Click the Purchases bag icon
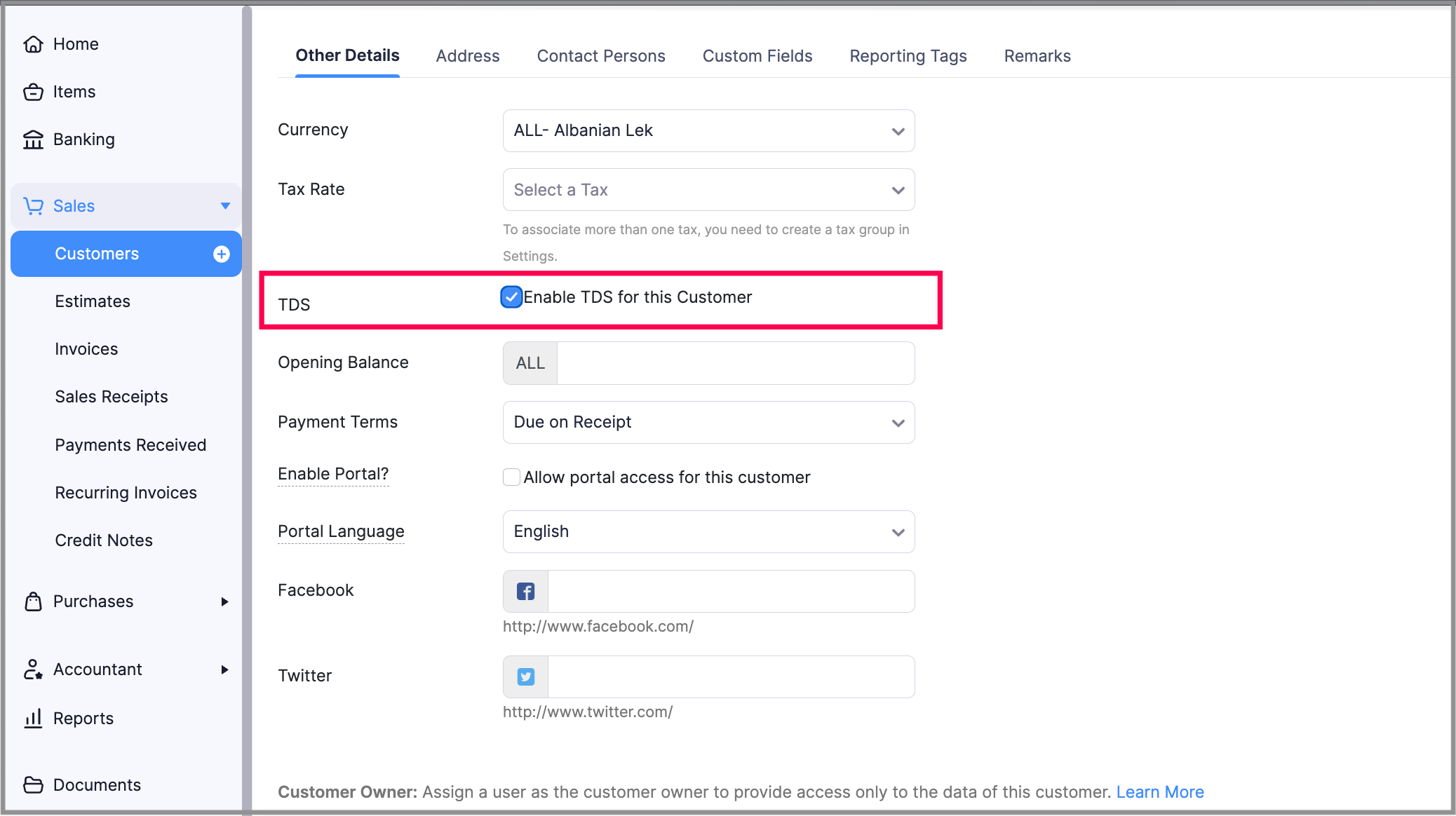 (33, 601)
